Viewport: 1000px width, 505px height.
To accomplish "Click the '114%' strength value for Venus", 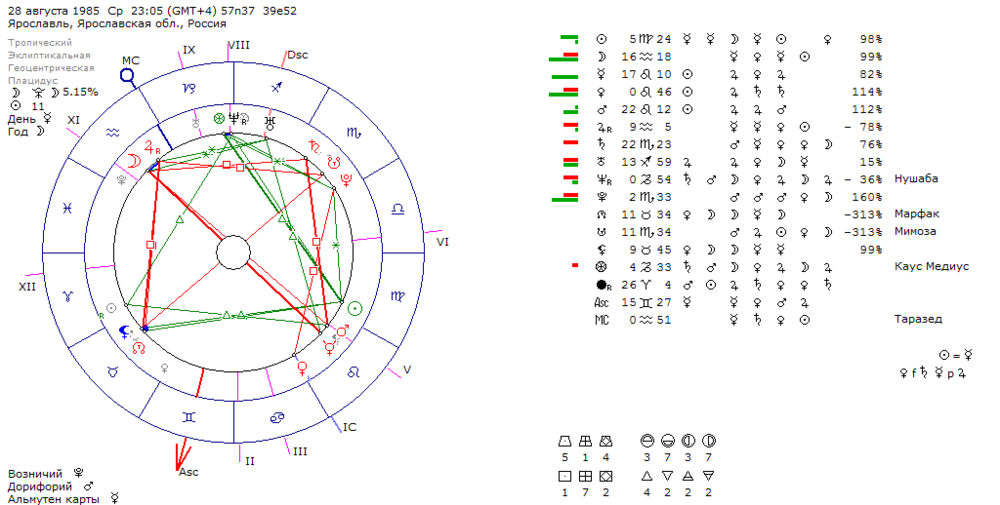I will tap(867, 92).
